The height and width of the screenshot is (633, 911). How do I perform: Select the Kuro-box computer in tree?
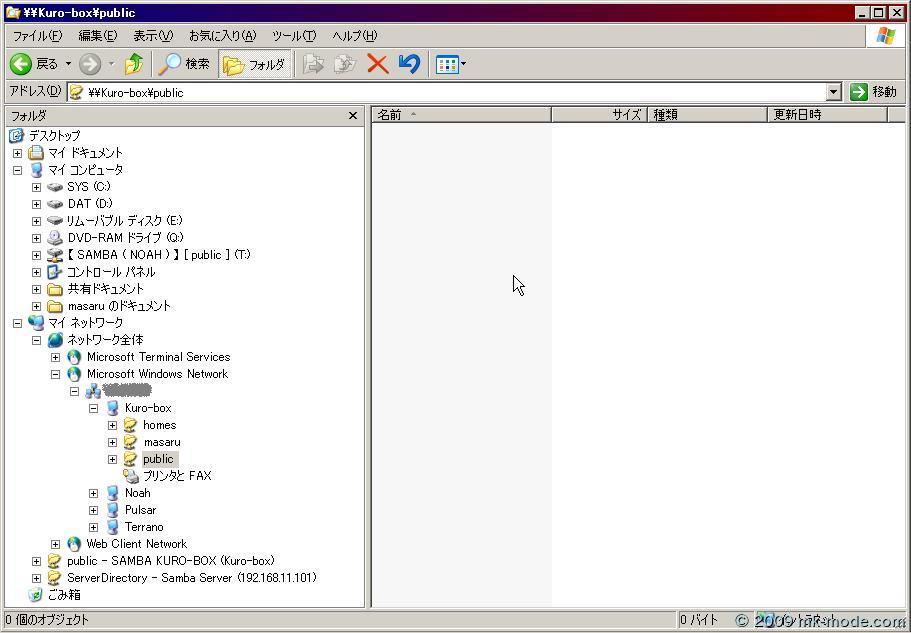pyautogui.click(x=147, y=408)
